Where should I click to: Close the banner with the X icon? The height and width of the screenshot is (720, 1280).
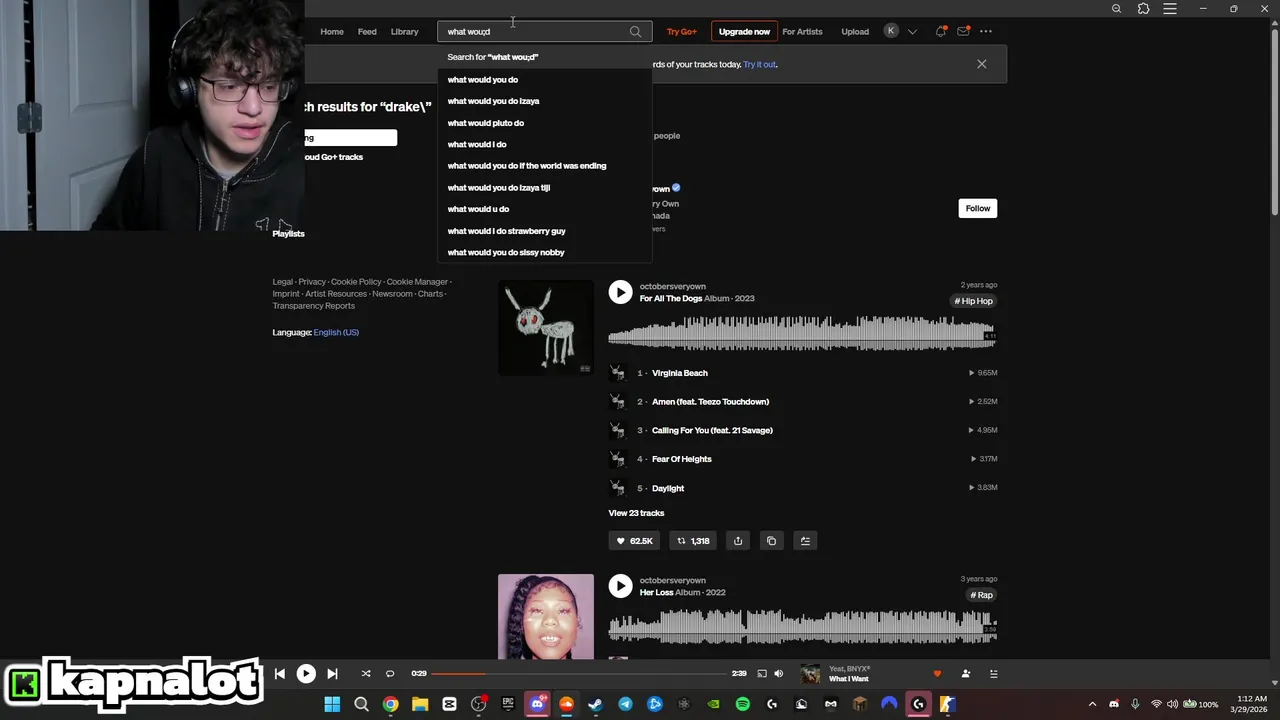tap(982, 64)
